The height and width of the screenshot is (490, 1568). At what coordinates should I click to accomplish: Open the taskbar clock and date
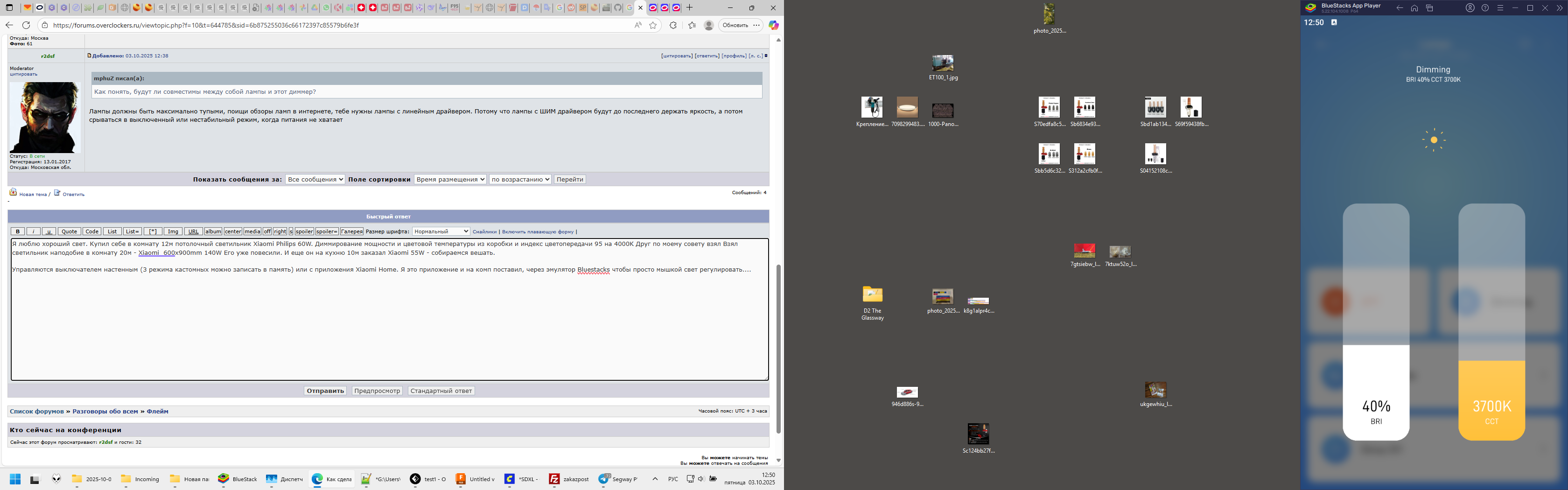point(749,479)
